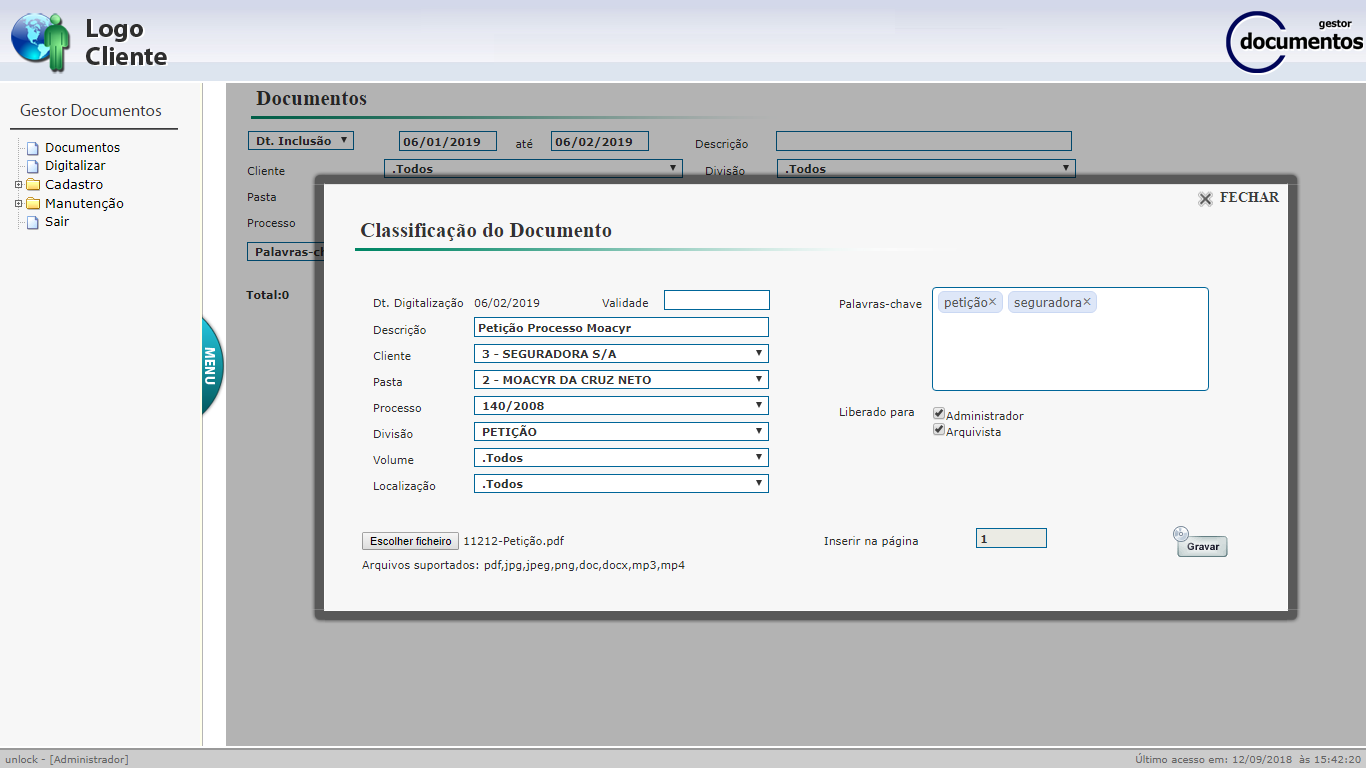This screenshot has height=768, width=1366.
Task: Open the Pasta dropdown showing MOACYR DA CRUZ NETO
Action: [x=621, y=380]
